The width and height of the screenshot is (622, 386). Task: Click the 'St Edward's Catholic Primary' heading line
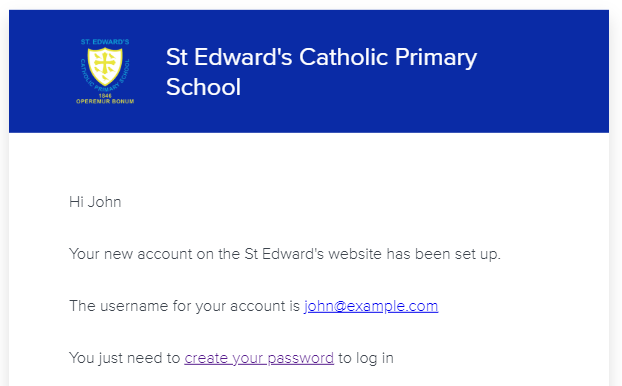pyautogui.click(x=321, y=58)
